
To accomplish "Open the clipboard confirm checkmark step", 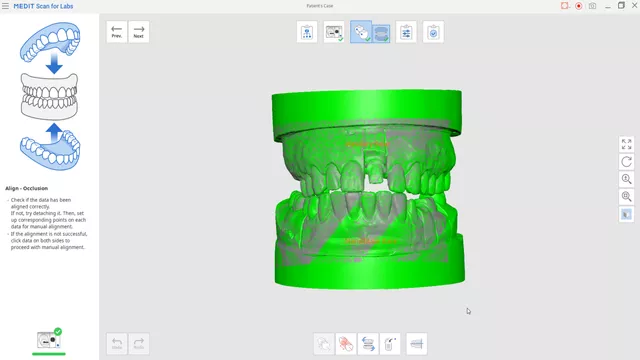I will [433, 32].
